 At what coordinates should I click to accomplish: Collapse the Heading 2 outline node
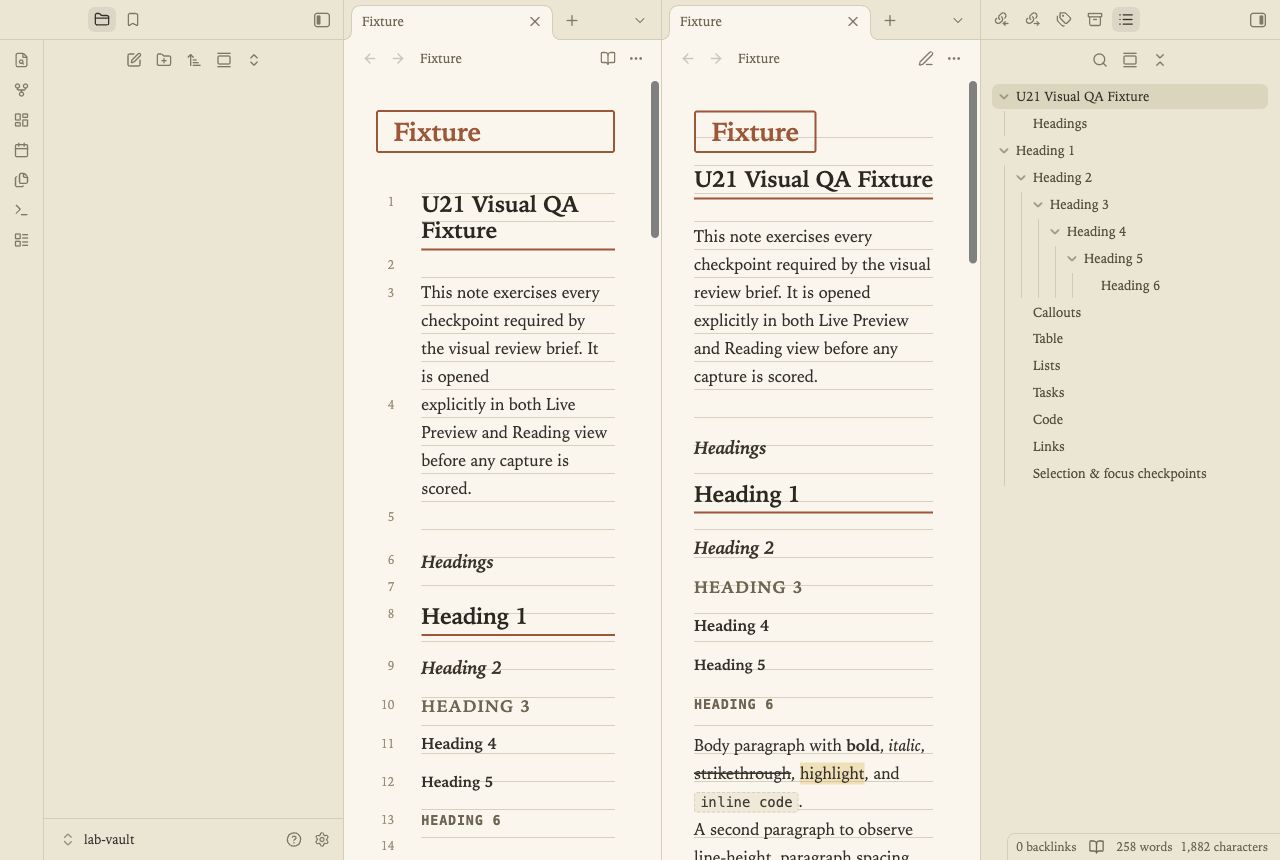(1021, 178)
